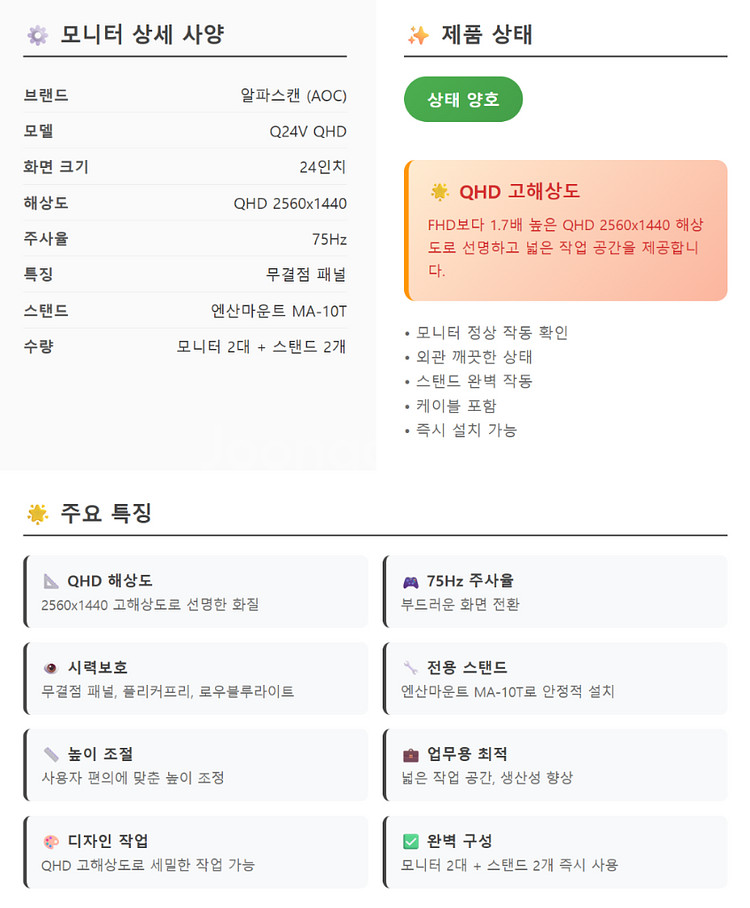The image size is (750, 908).
Task: Click the sun icon beside 주요 특징 heading
Action: point(37,514)
